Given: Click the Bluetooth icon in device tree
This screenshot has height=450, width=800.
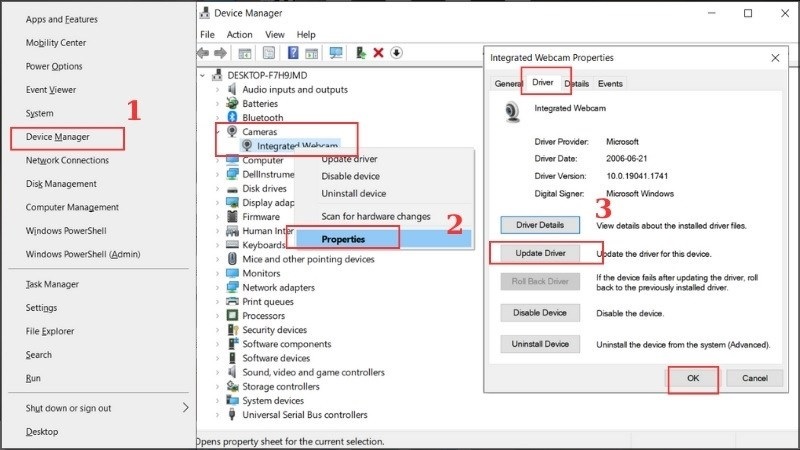Looking at the screenshot, I should pyautogui.click(x=232, y=117).
